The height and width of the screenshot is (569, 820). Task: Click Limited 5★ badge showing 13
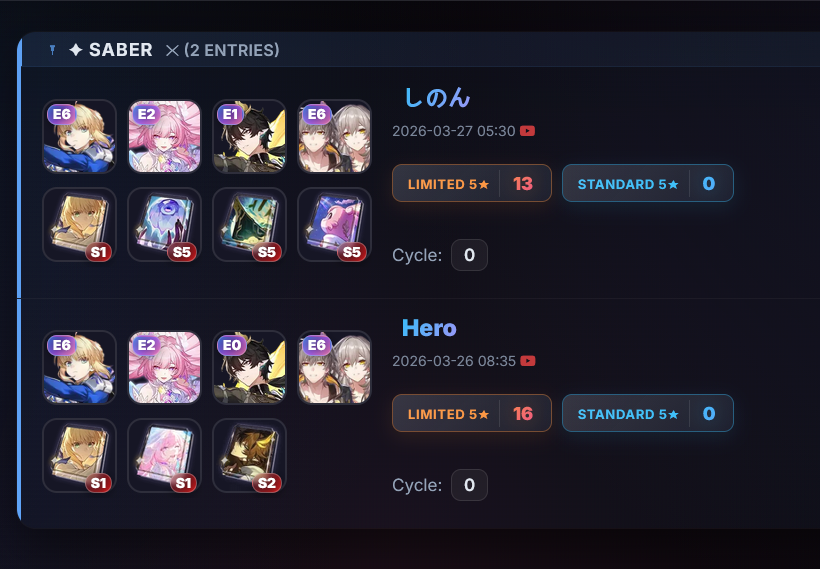point(472,183)
